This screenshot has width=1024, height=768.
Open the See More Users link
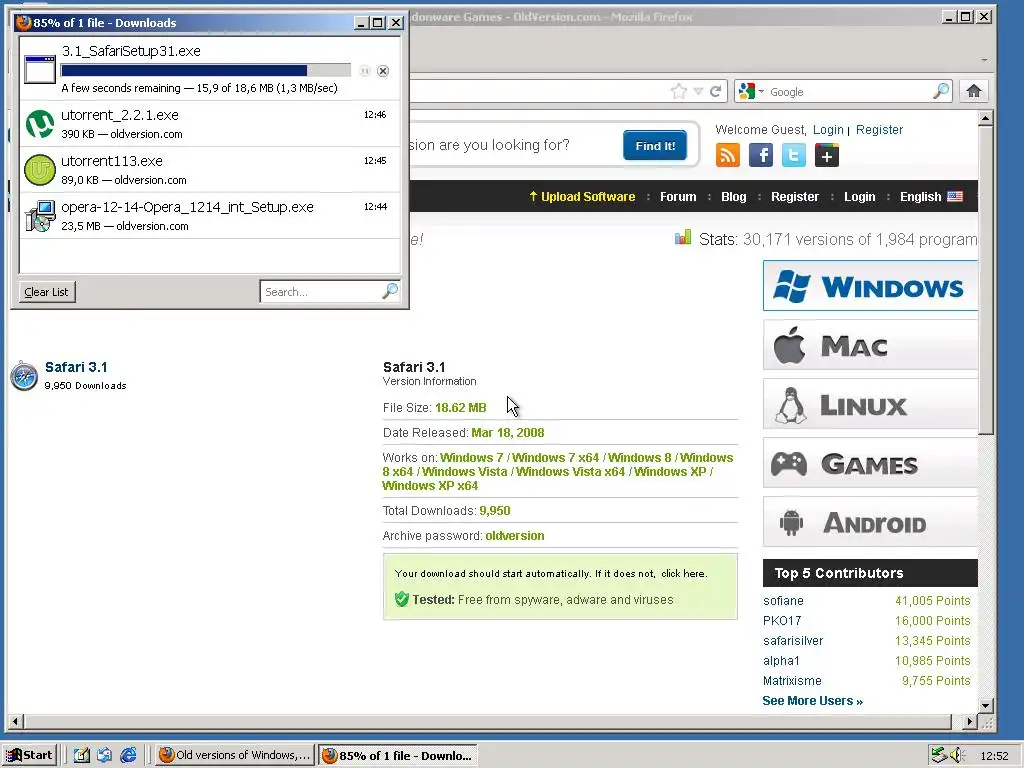pyautogui.click(x=812, y=701)
